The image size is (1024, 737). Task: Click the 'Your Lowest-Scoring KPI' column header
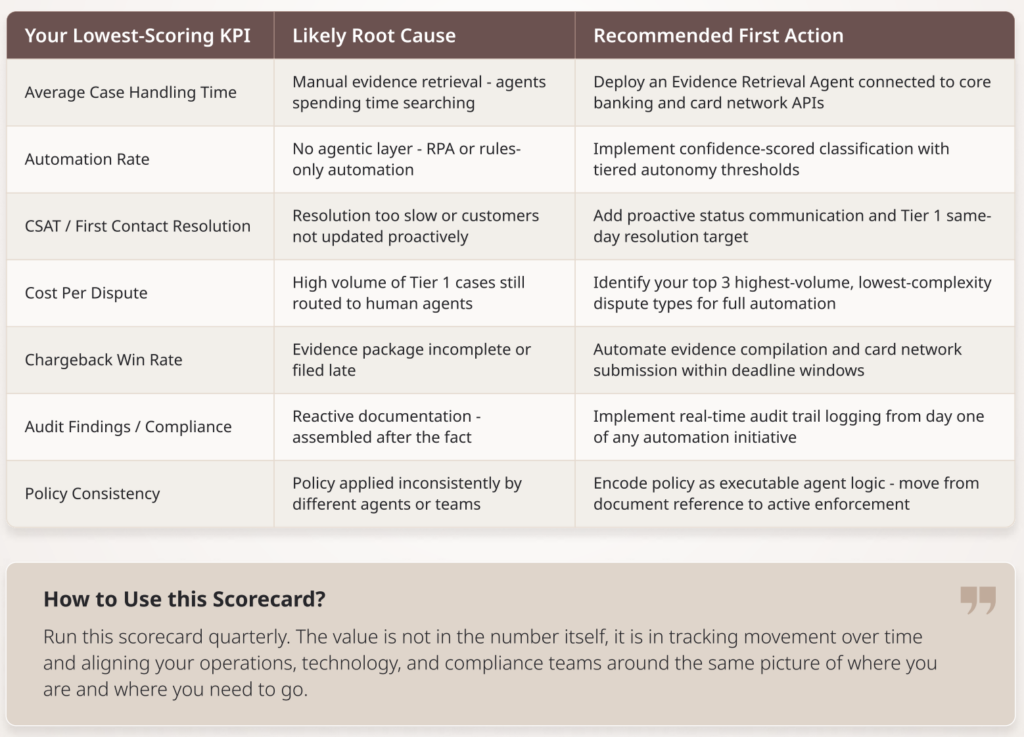tap(137, 36)
